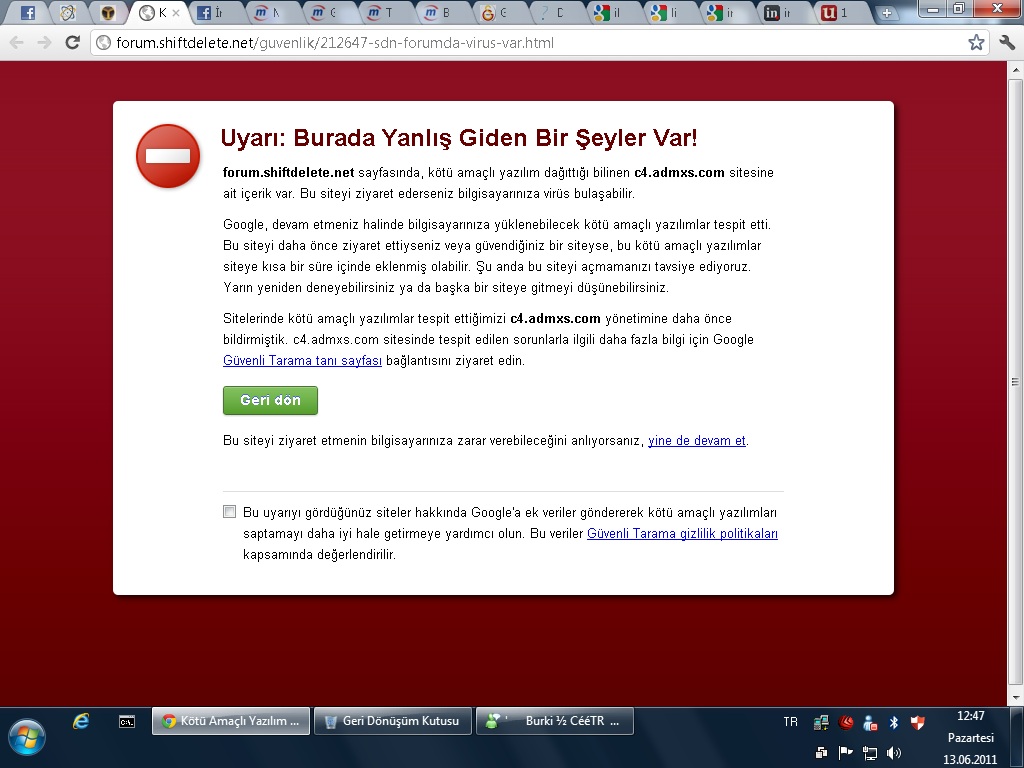
Task: Click the date 13.06.2011 in the taskbar
Action: (x=970, y=760)
